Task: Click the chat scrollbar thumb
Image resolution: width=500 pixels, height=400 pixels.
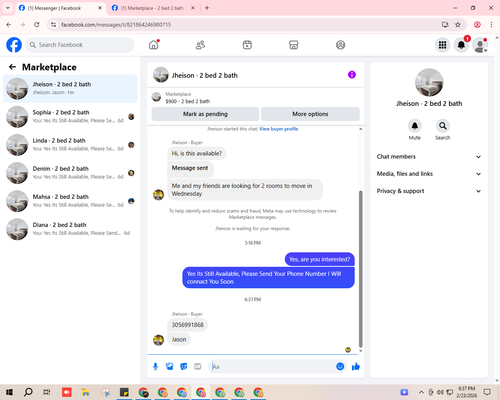Action: point(360,269)
